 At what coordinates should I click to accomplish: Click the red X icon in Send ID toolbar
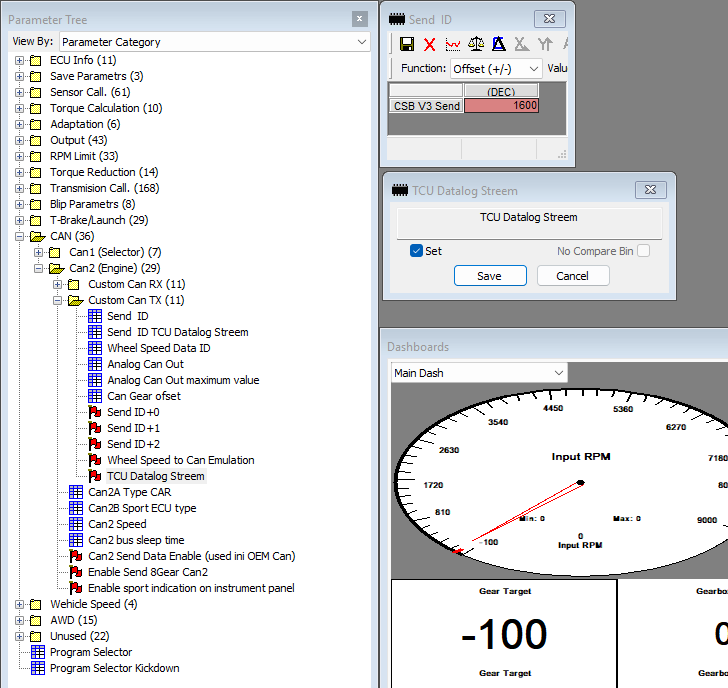coord(430,44)
